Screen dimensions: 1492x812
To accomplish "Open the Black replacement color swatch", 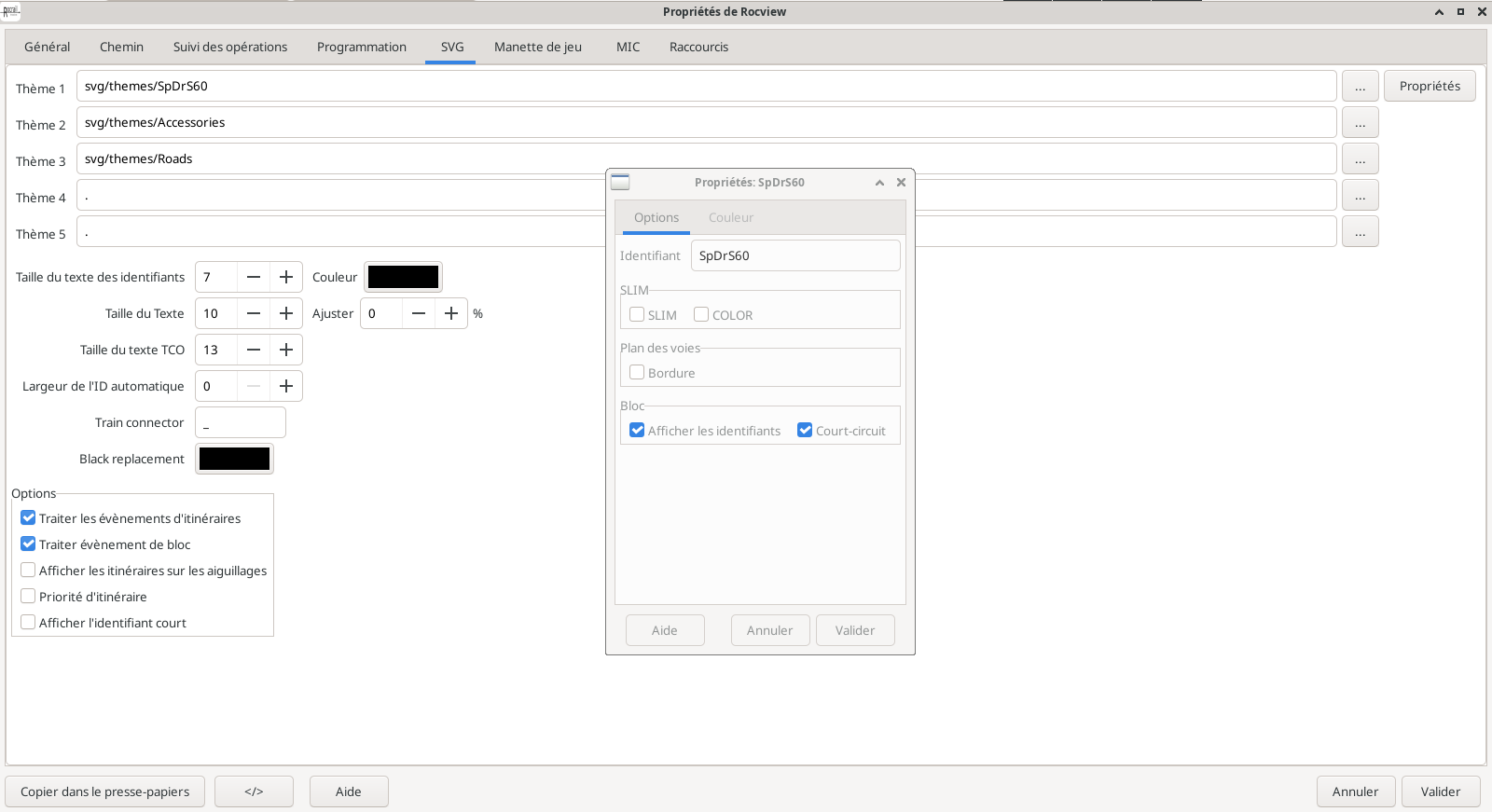I will [234, 459].
